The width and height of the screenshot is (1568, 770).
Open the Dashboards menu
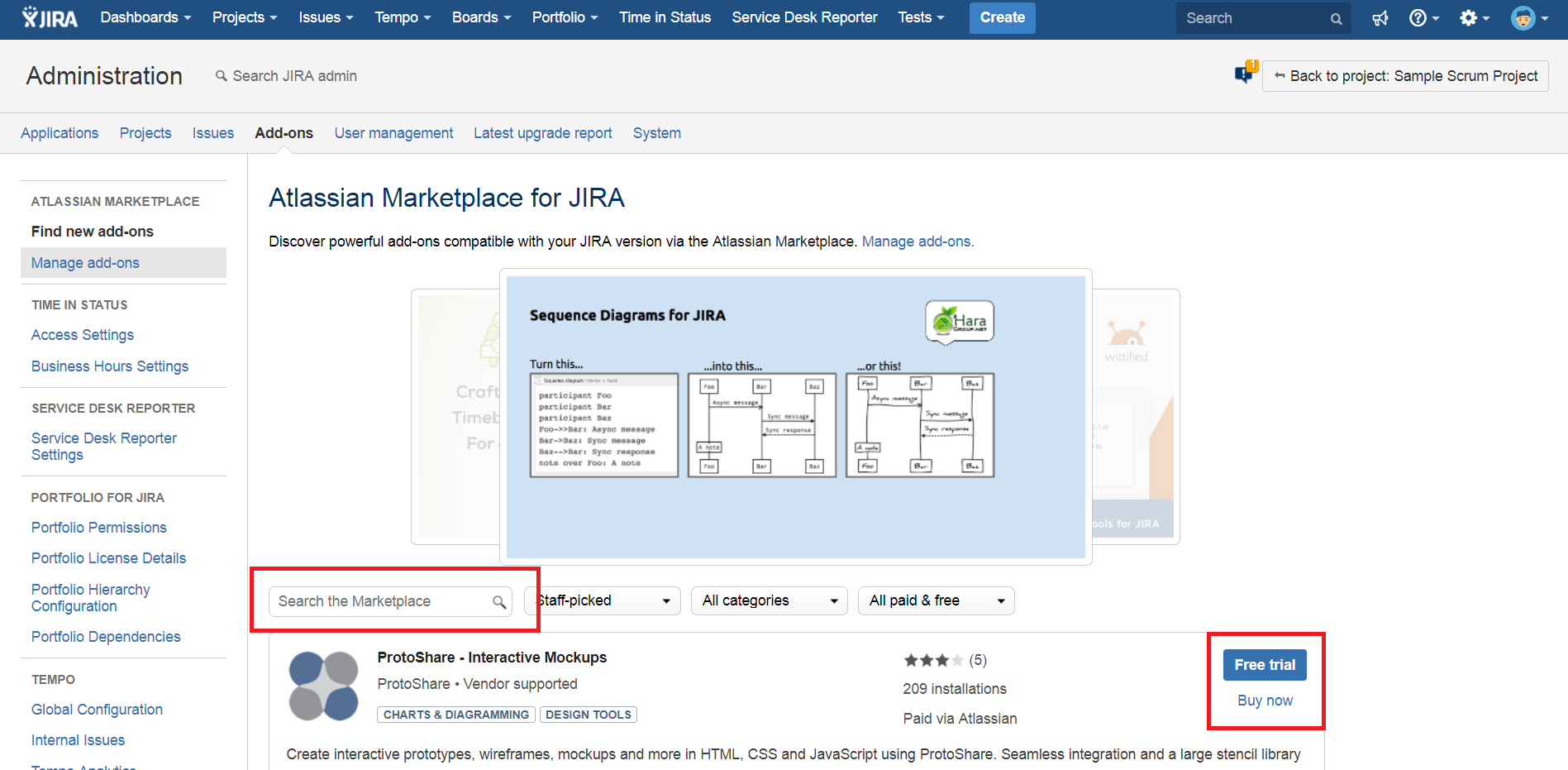[145, 17]
